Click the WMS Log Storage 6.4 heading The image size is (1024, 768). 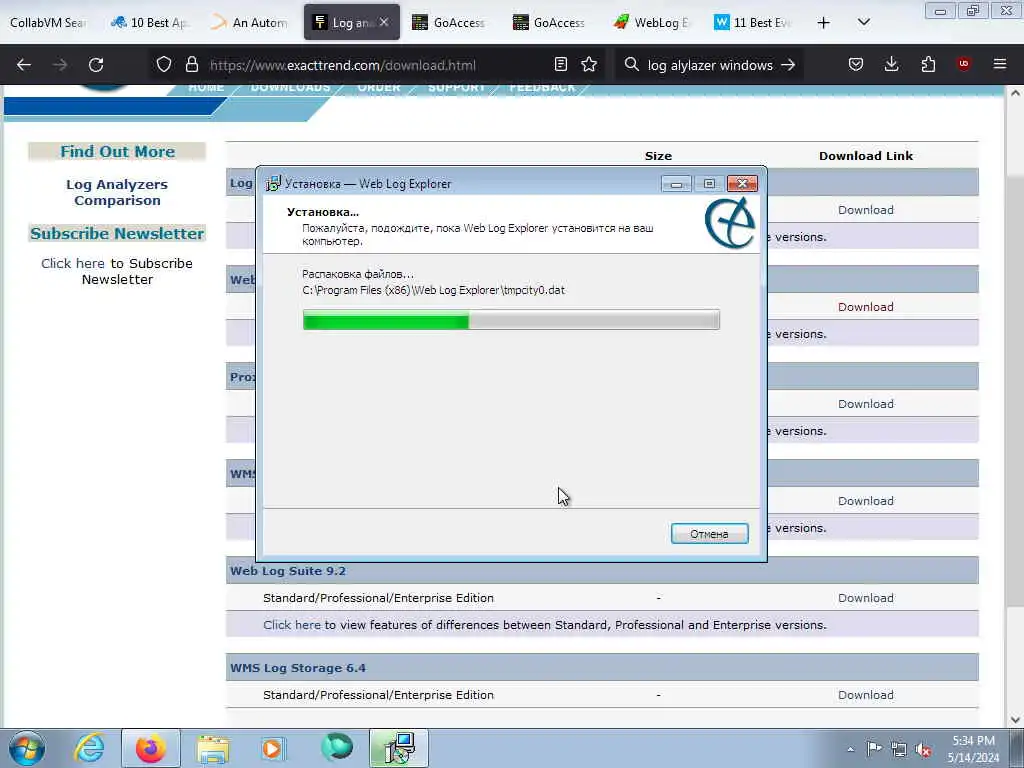click(298, 668)
